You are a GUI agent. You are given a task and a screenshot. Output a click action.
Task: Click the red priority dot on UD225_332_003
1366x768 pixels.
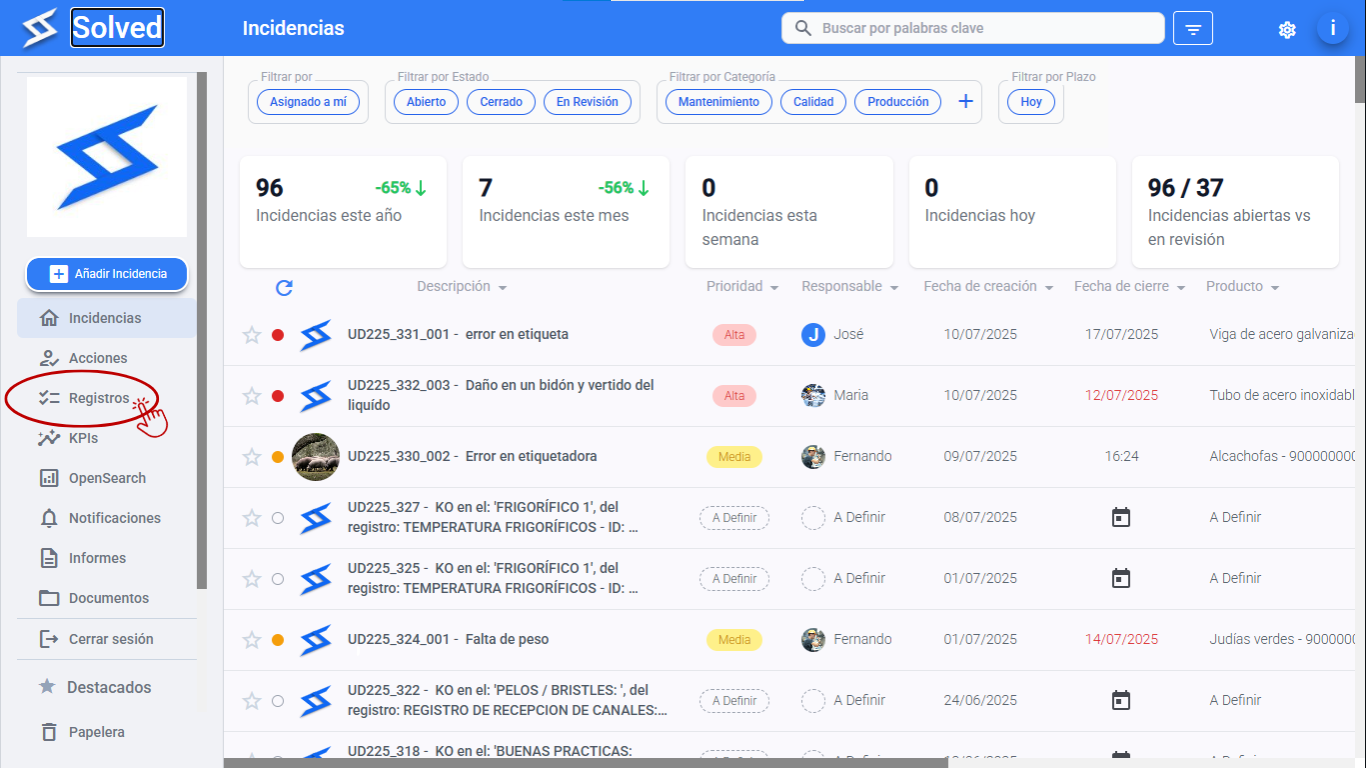pyautogui.click(x=278, y=396)
